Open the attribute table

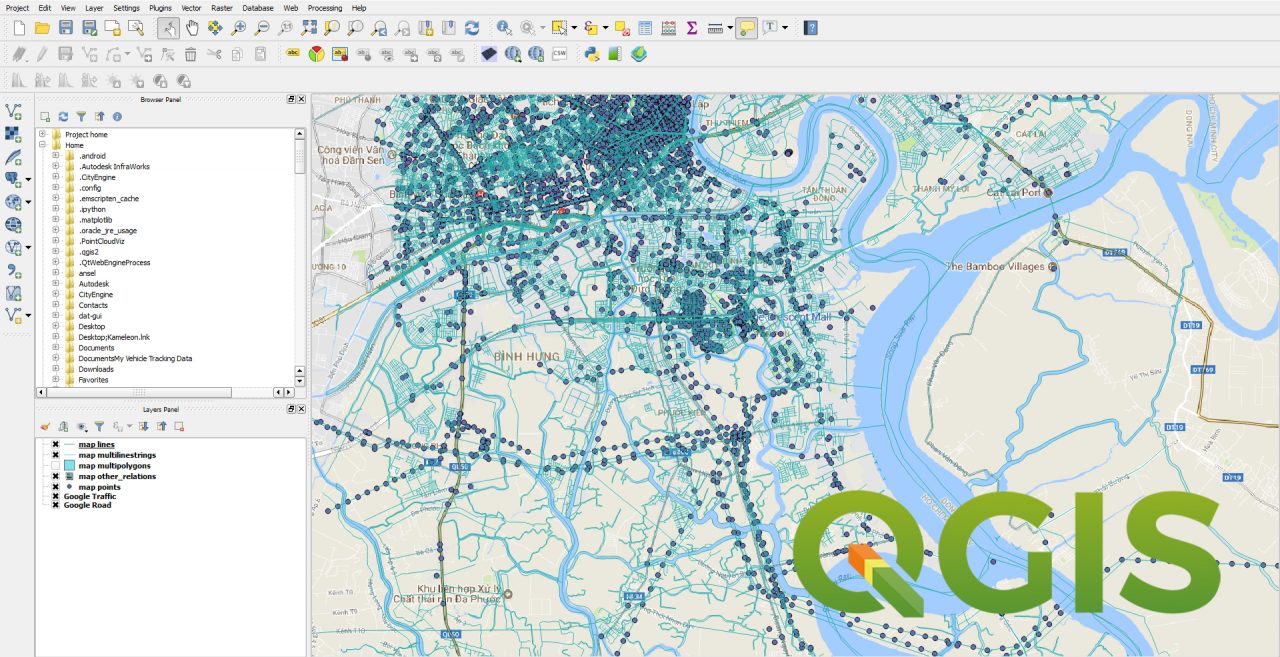tap(645, 28)
